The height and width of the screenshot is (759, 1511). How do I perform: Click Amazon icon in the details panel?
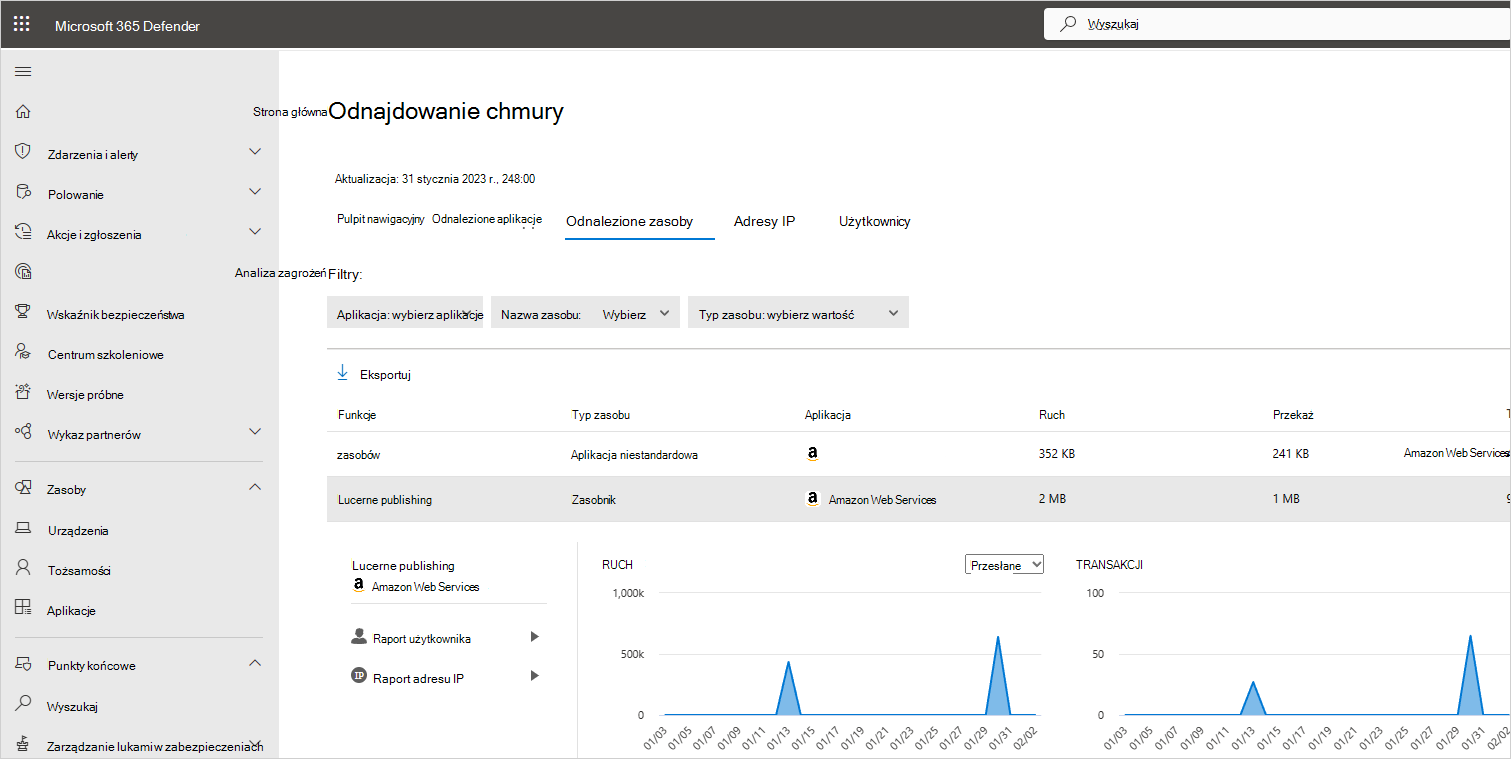coord(359,586)
